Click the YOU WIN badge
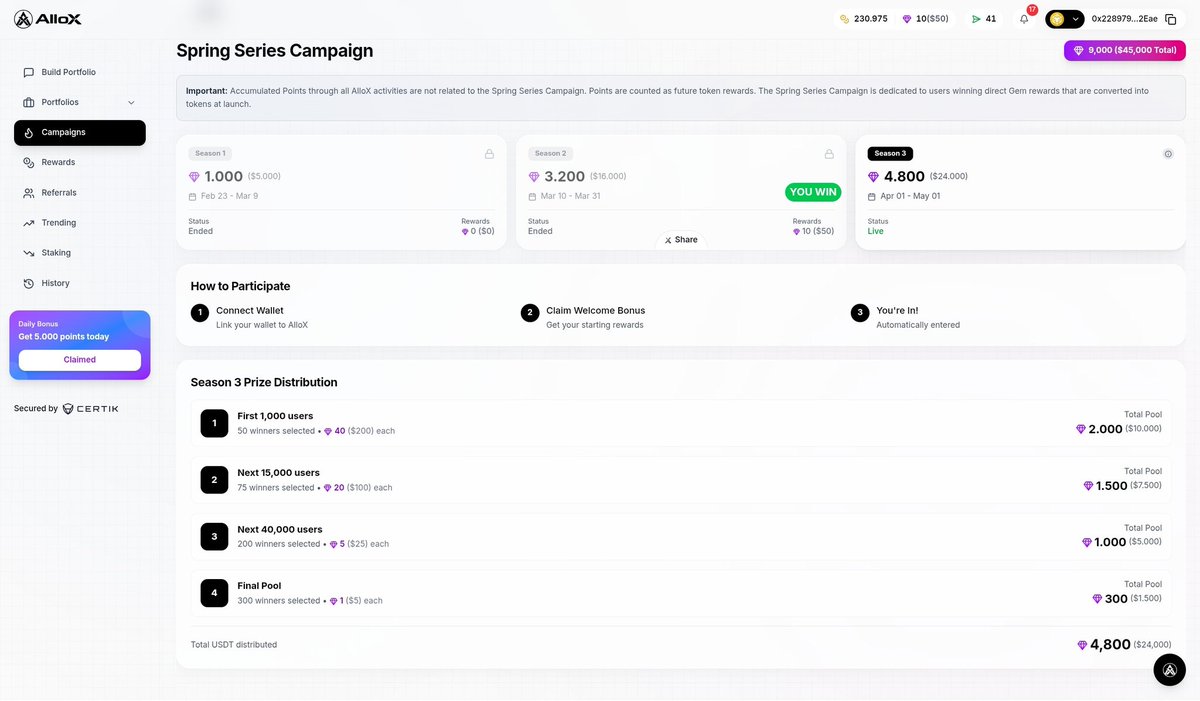Screen dimensions: 1200x701 (813, 192)
